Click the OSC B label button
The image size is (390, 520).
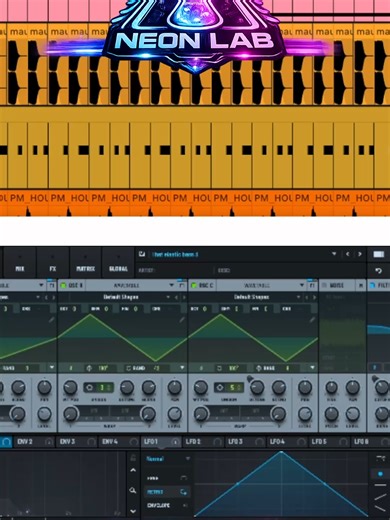75,286
